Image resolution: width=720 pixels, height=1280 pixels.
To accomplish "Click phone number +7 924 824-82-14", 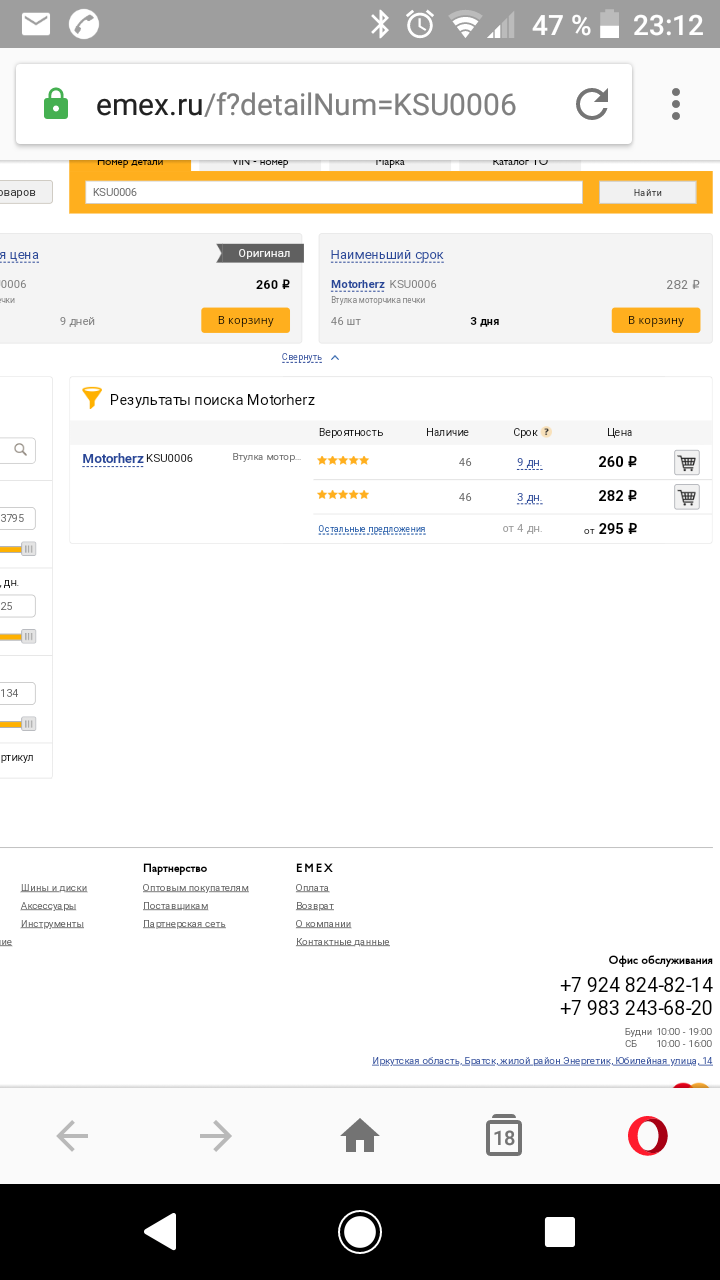I will point(636,985).
